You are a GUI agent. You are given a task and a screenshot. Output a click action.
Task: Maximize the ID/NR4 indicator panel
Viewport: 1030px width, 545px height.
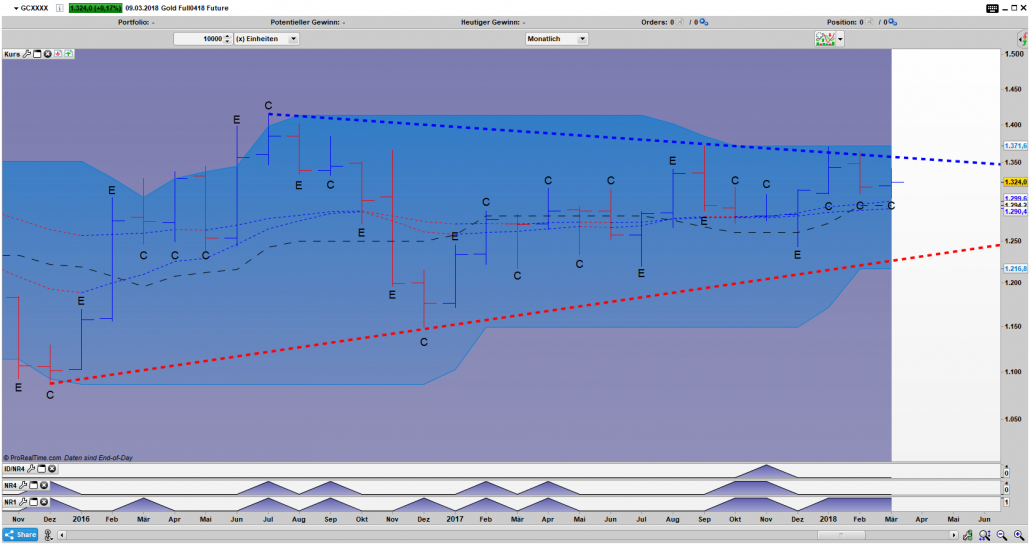[x=41, y=469]
